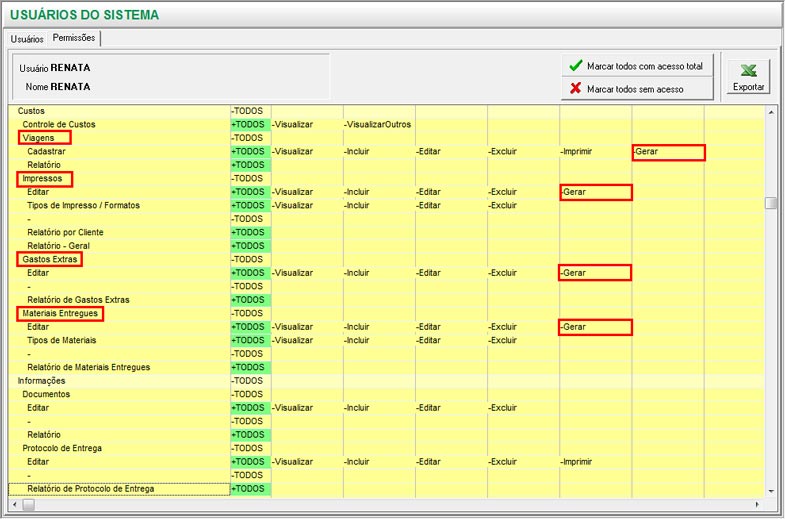Toggle +TODOS for Relatório por Cliente

pos(250,233)
